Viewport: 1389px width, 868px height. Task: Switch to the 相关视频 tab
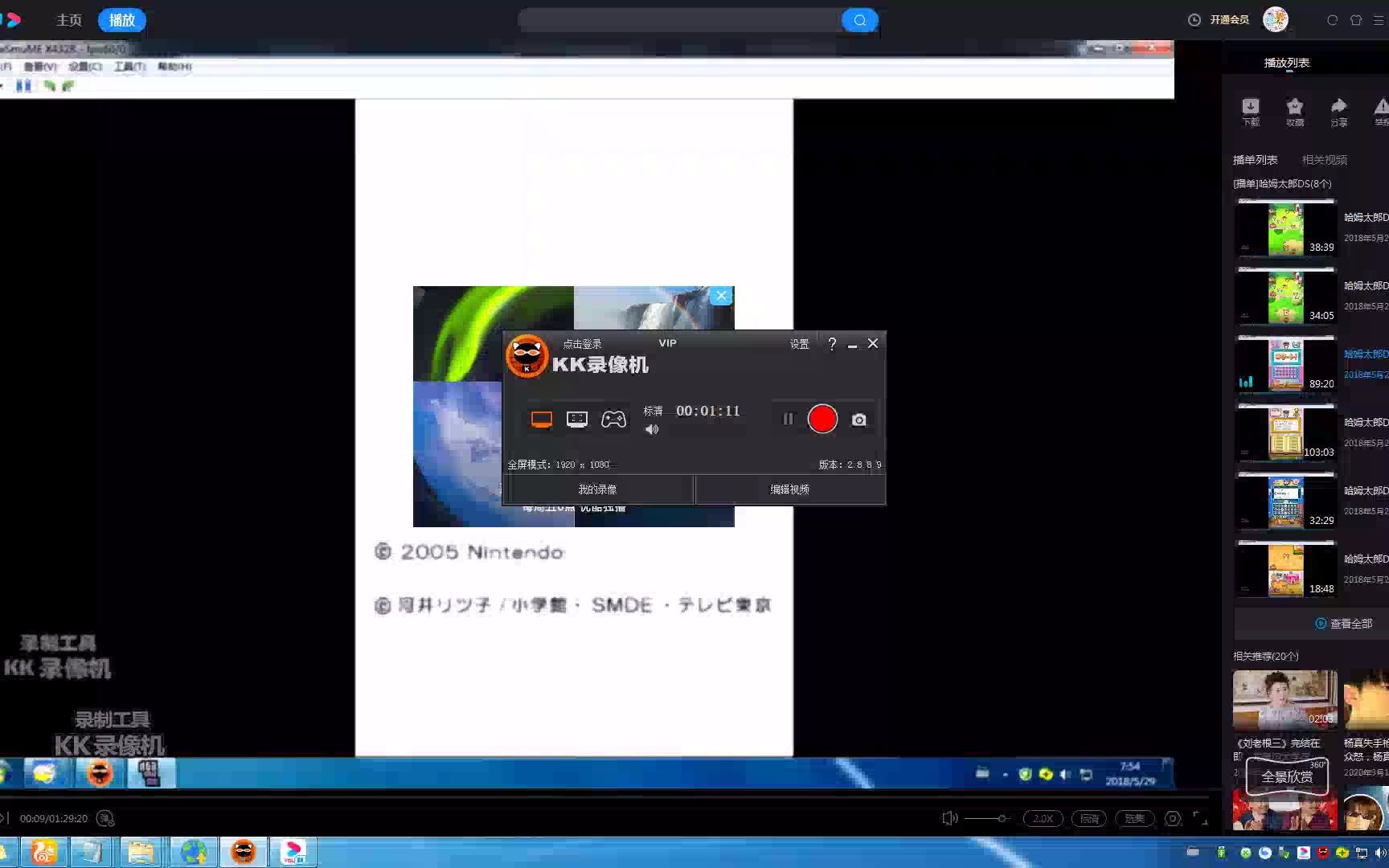click(x=1325, y=159)
